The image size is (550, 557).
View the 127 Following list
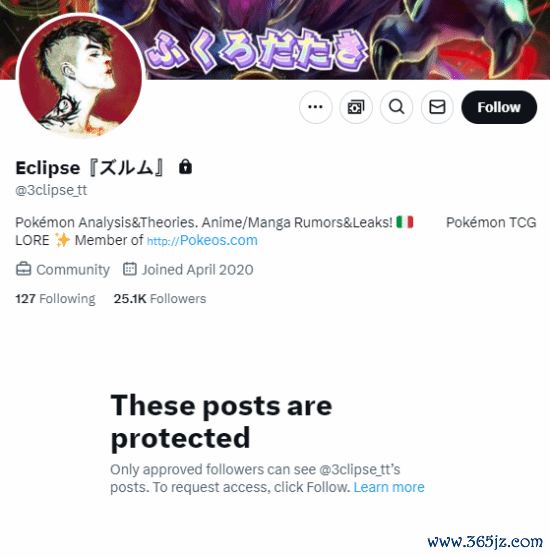point(55,299)
